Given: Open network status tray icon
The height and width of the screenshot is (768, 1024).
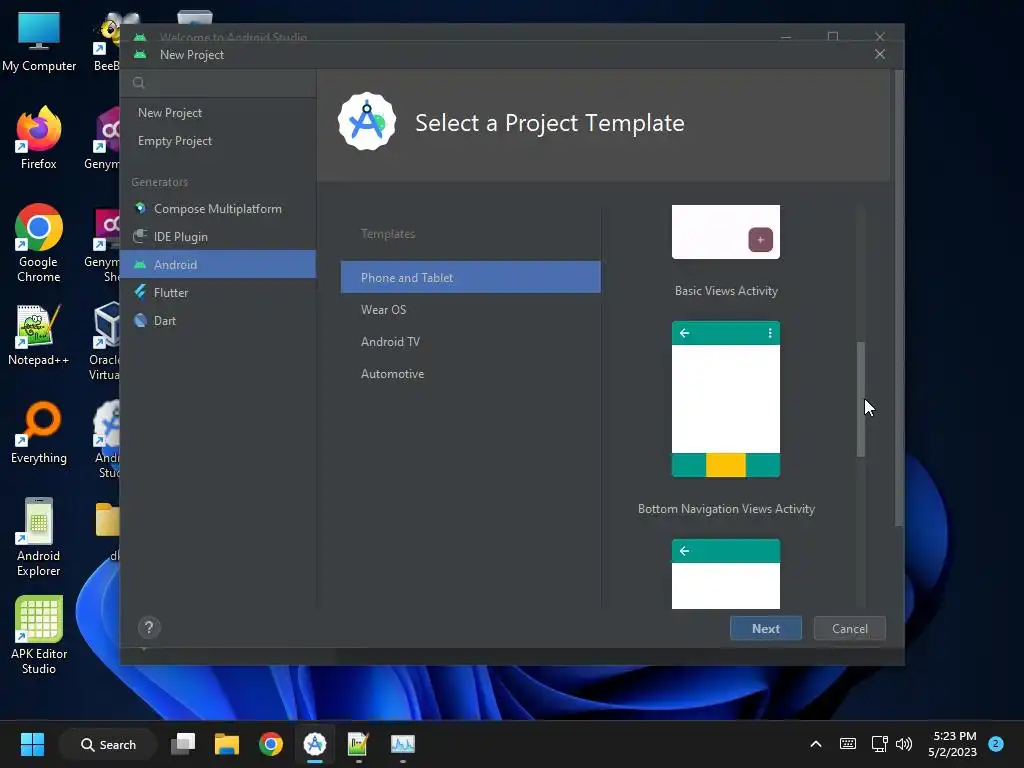Looking at the screenshot, I should coord(879,744).
